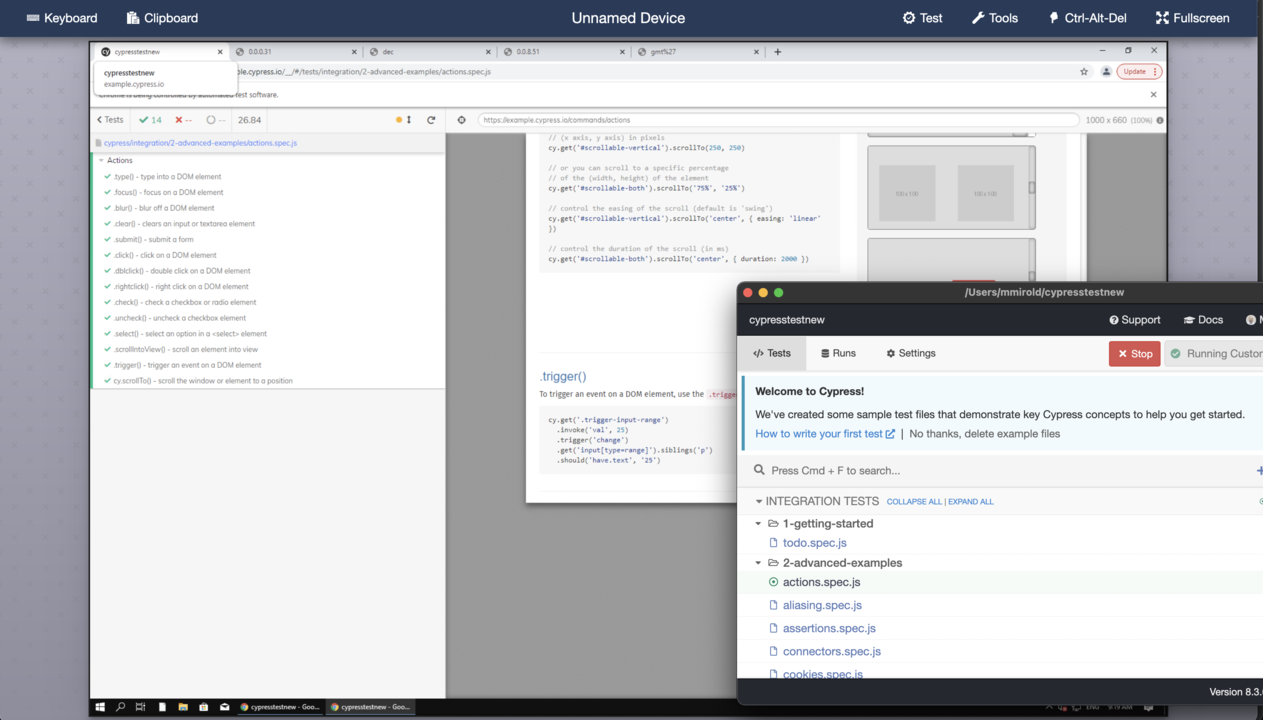Image resolution: width=1263 pixels, height=720 pixels.
Task: Click COLLAPSE ALL in integration tests
Action: click(914, 502)
